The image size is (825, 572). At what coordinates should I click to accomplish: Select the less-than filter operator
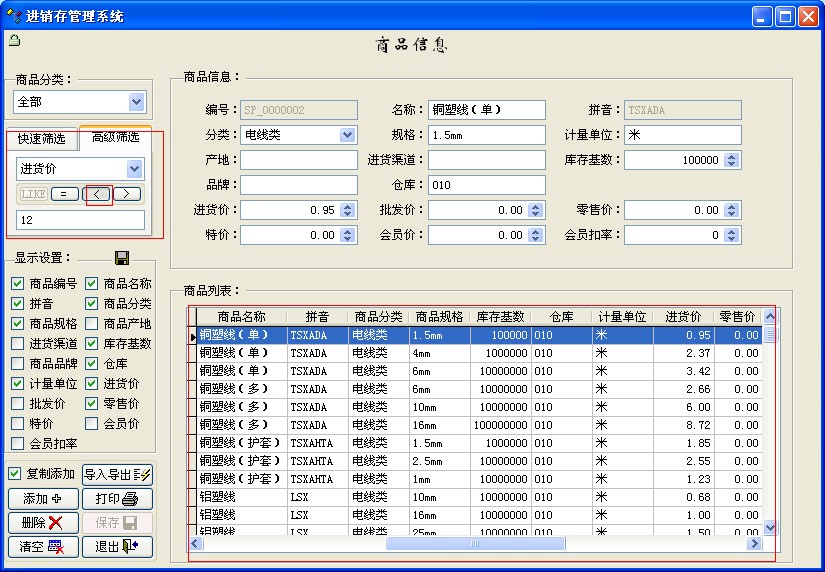coord(96,194)
